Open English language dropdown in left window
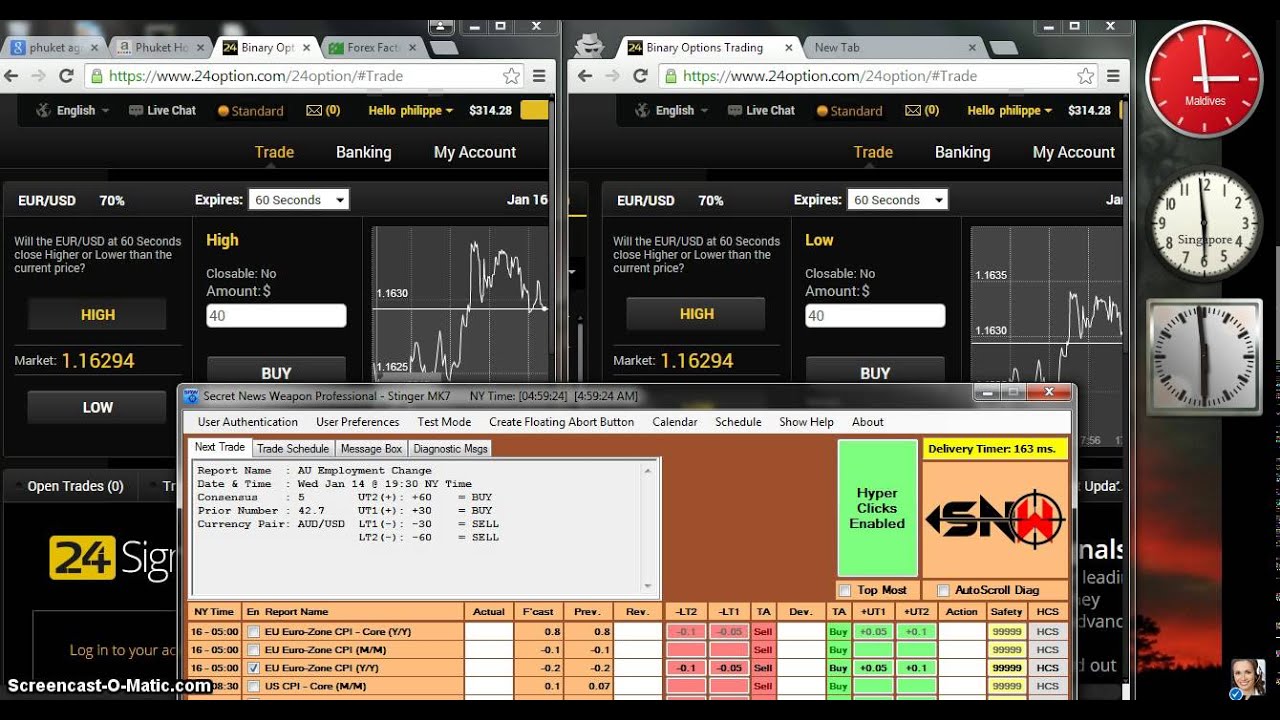 click(x=73, y=111)
